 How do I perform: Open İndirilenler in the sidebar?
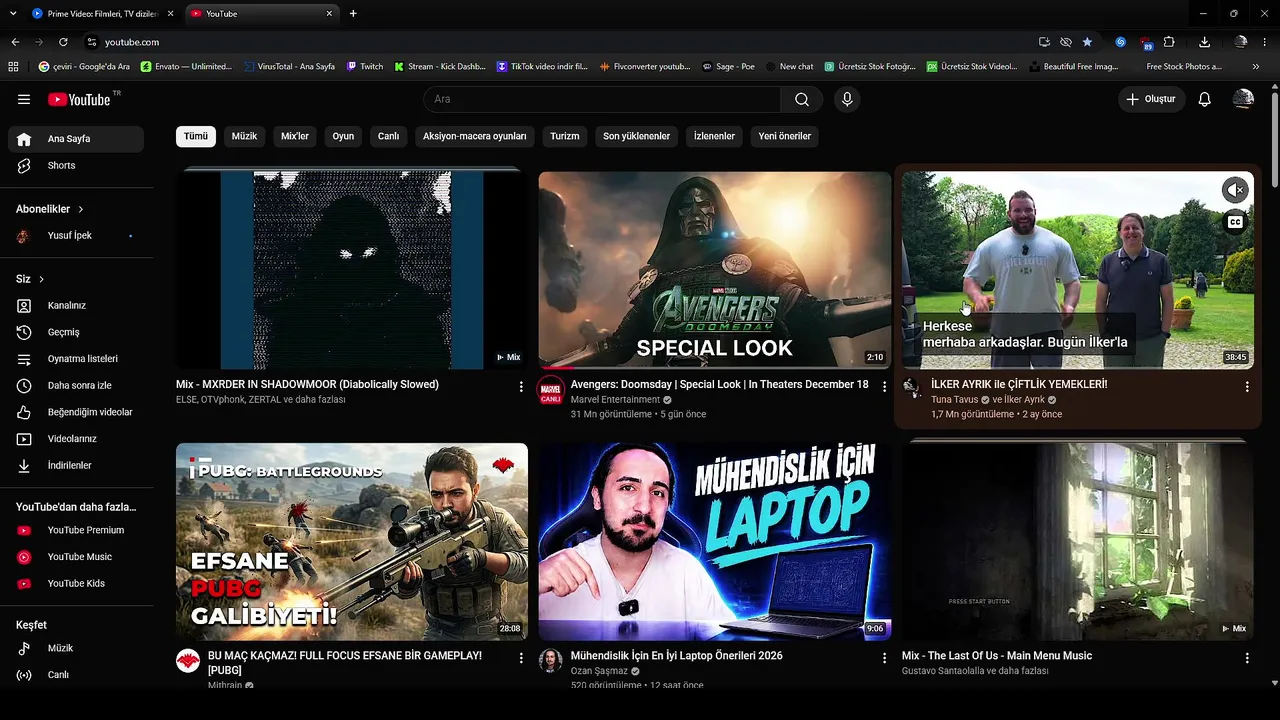click(x=76, y=465)
